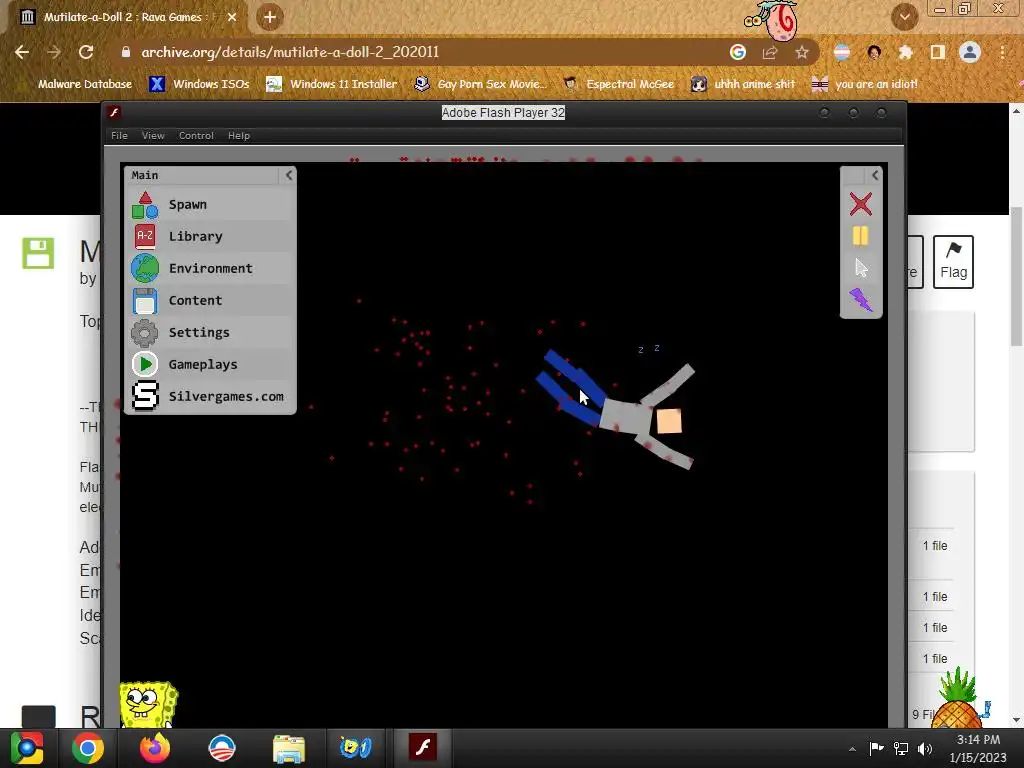Click the Flag button on archive page

coord(953,262)
